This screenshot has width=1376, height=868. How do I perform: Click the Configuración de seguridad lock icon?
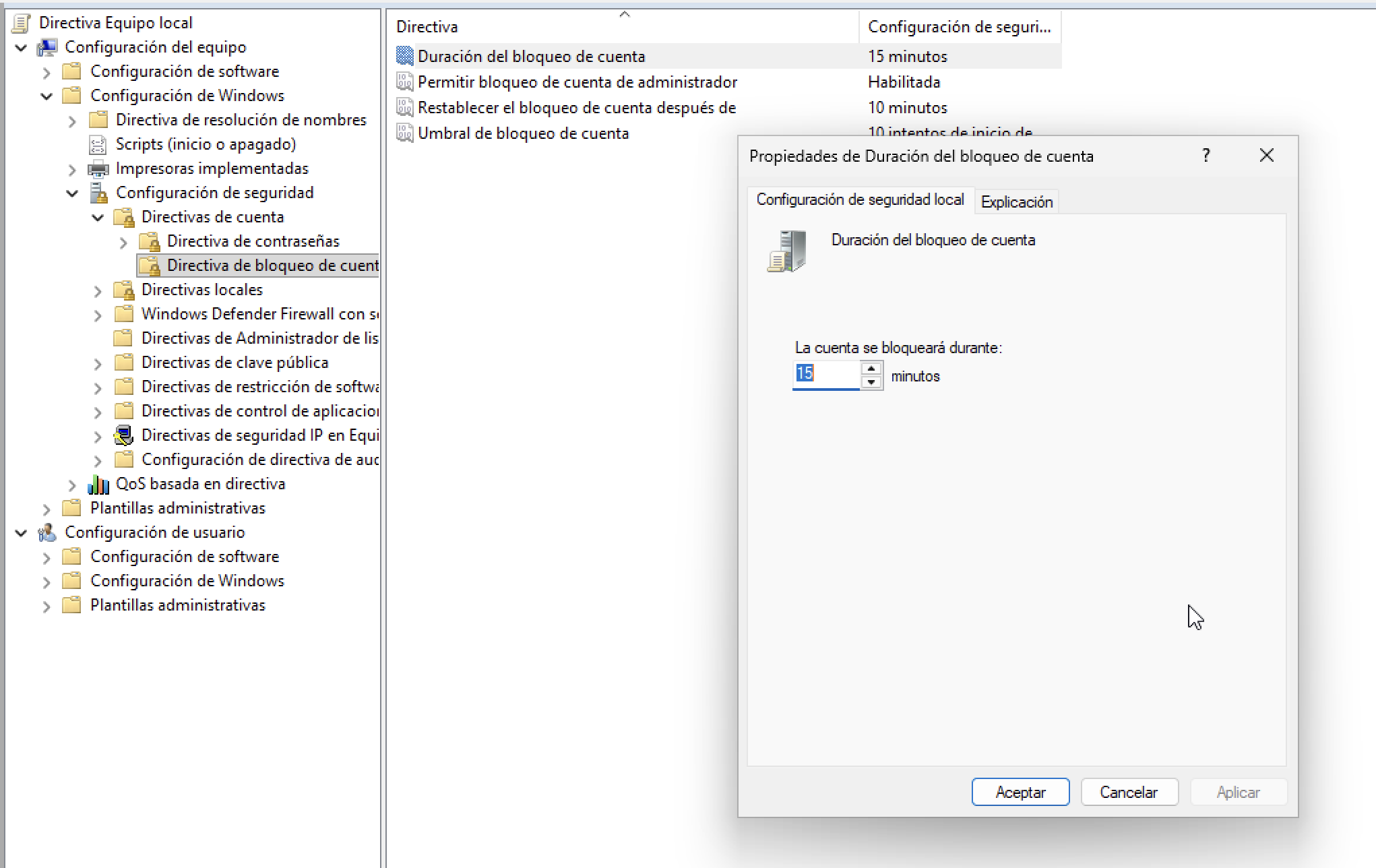tap(98, 193)
